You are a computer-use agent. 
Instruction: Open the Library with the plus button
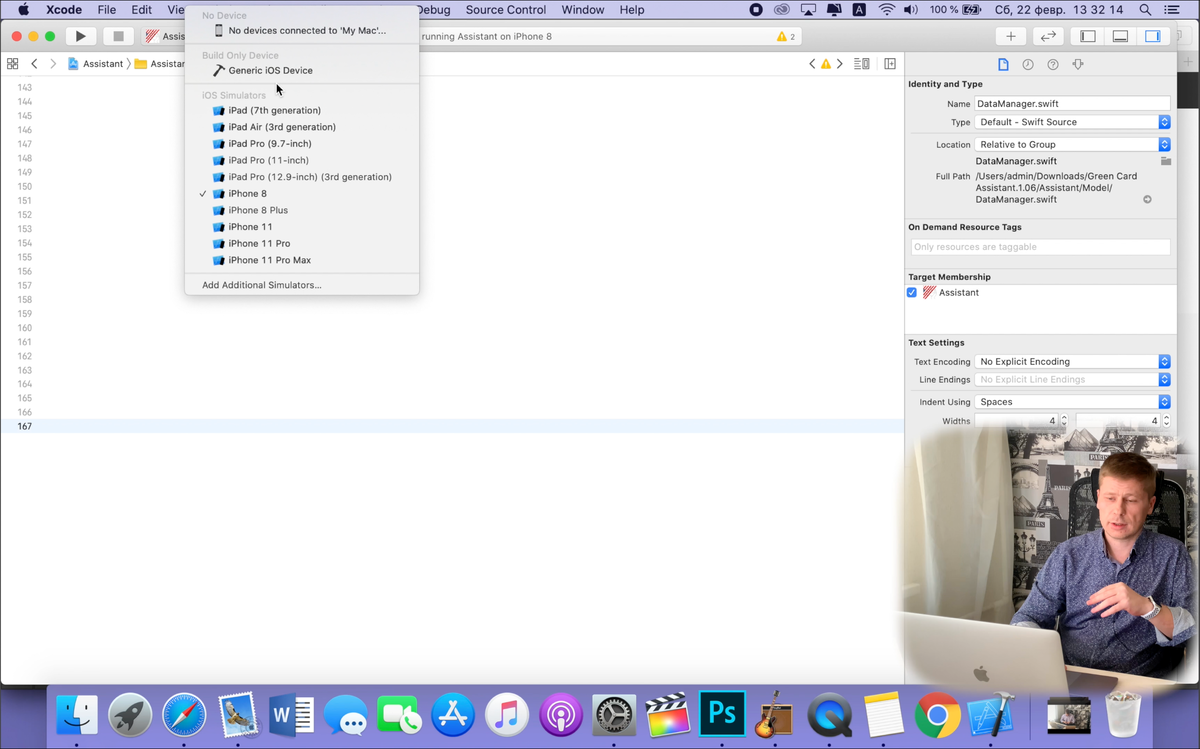coord(1011,36)
